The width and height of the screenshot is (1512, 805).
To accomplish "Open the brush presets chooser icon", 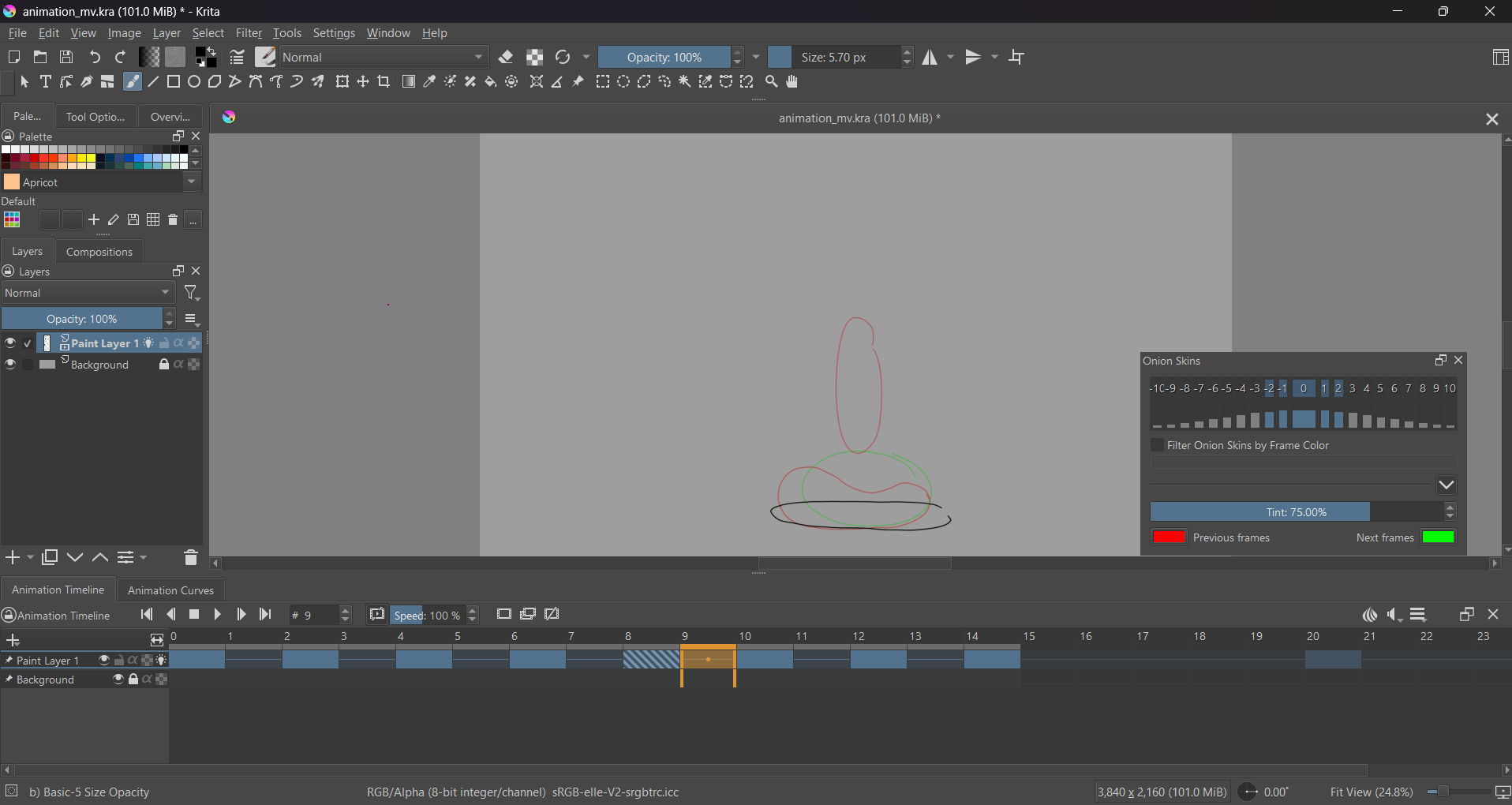I will [266, 57].
